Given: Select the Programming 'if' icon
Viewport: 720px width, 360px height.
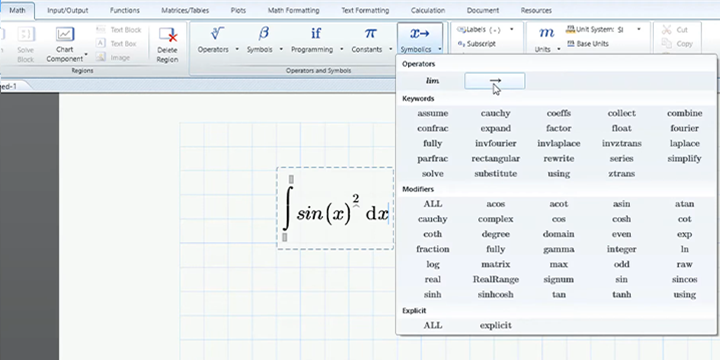Looking at the screenshot, I should 316,34.
